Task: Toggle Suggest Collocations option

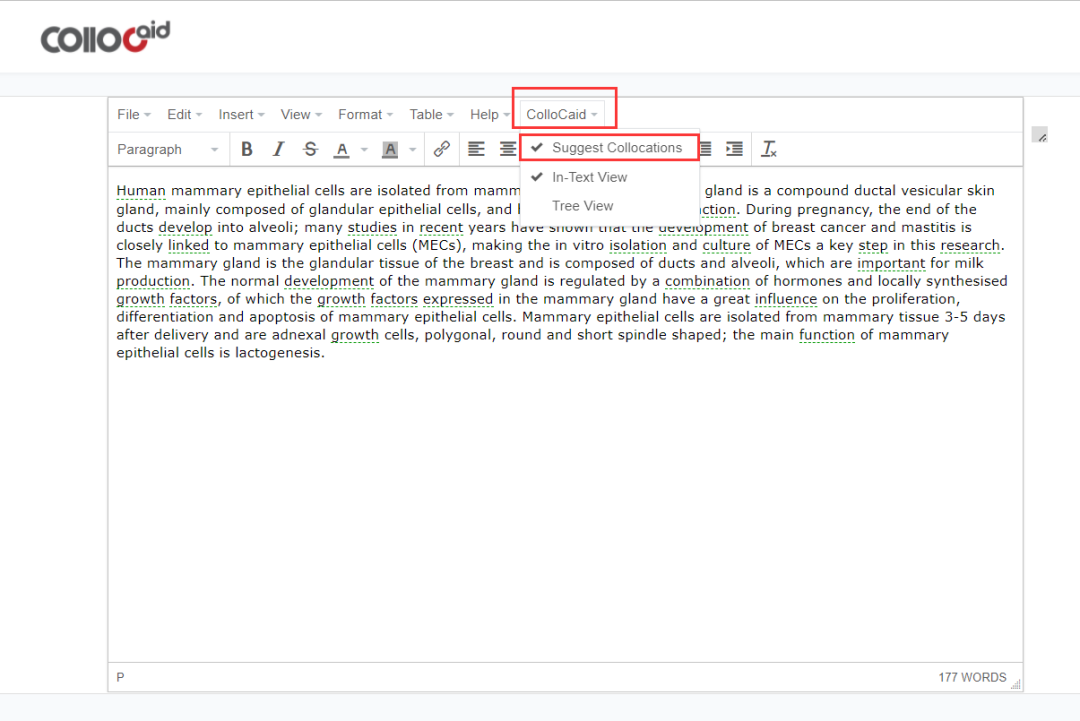Action: point(610,148)
